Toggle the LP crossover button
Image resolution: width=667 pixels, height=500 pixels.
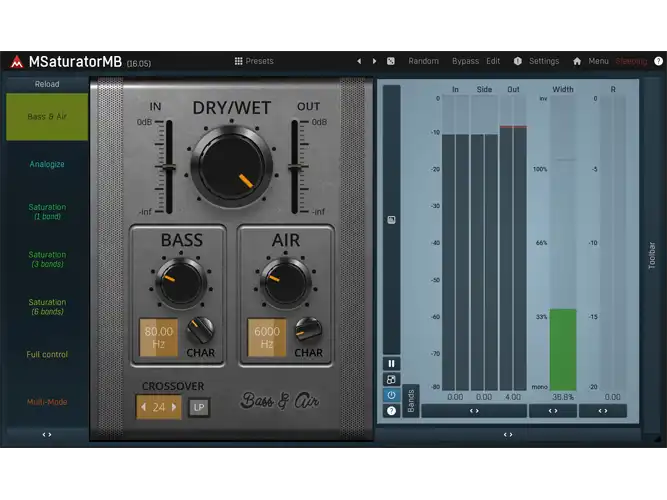(199, 407)
